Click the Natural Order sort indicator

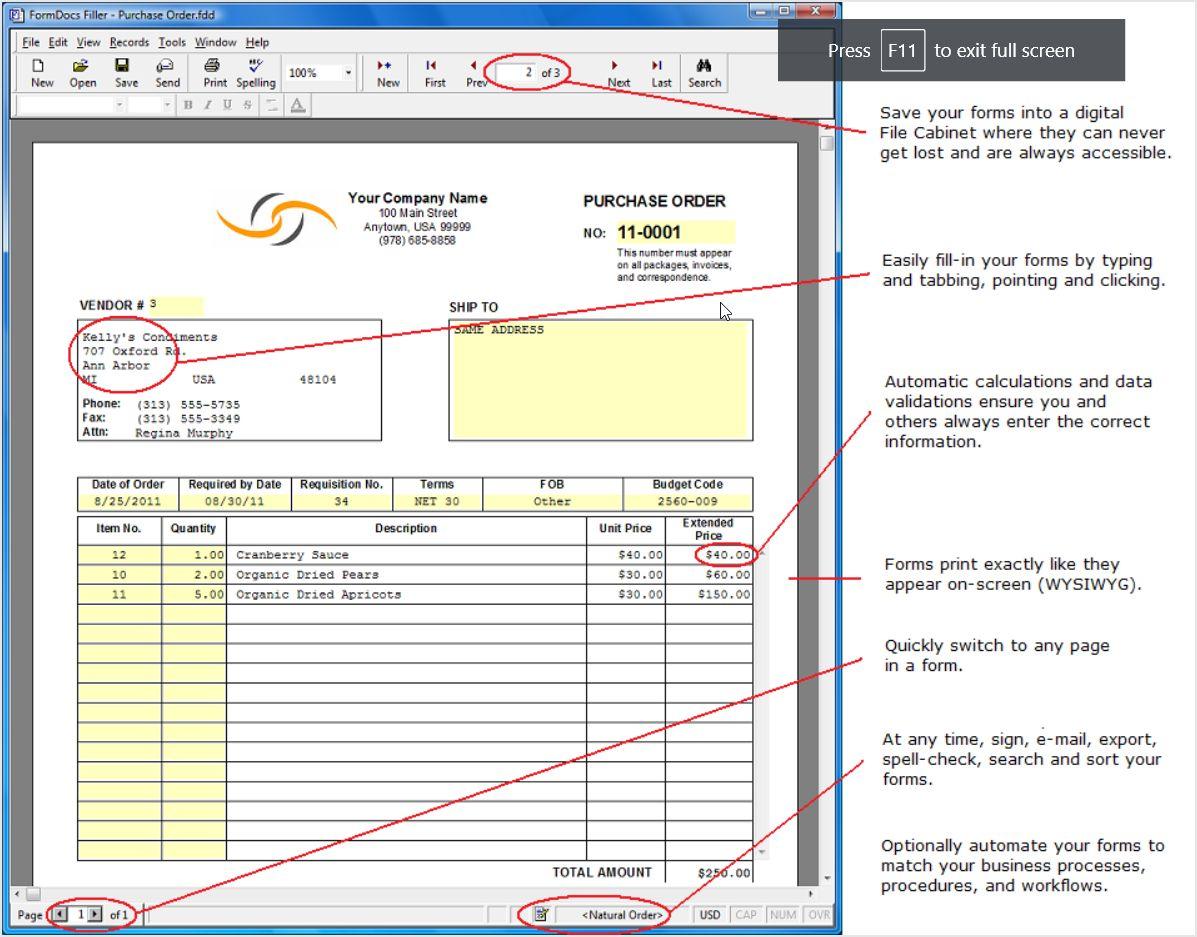coord(621,915)
